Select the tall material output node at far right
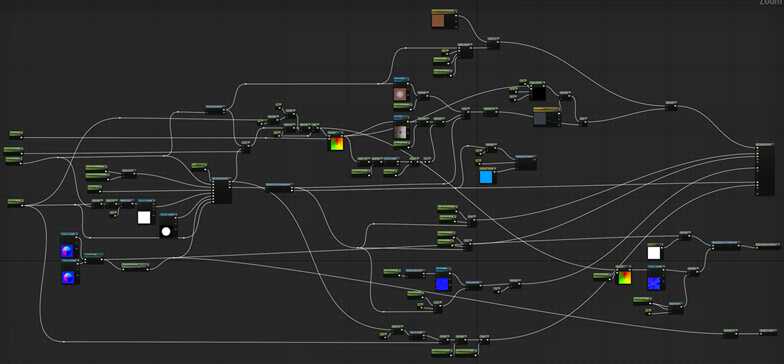The image size is (784, 364). pyautogui.click(x=764, y=169)
